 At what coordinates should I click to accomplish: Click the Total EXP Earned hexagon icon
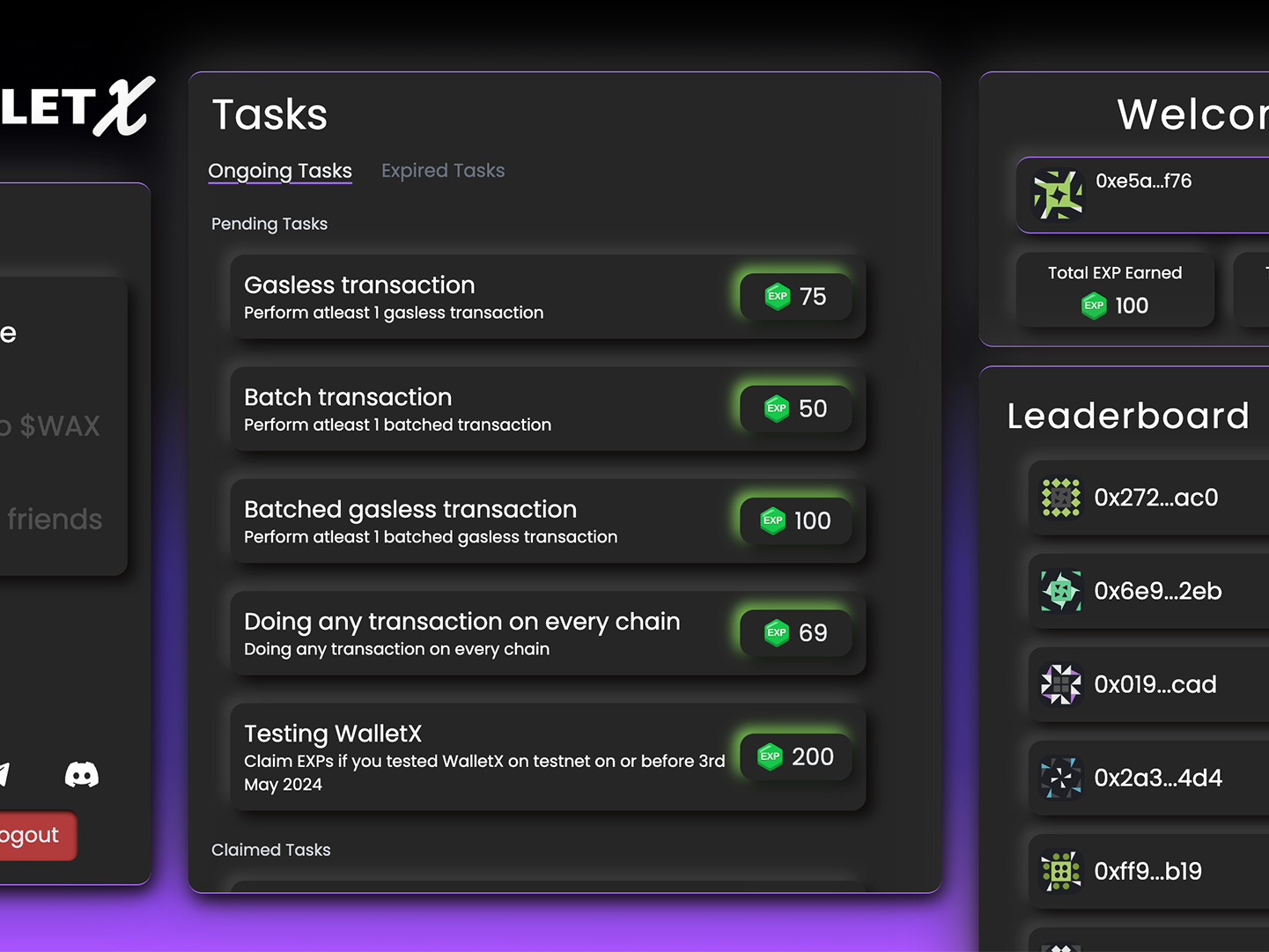1094,306
